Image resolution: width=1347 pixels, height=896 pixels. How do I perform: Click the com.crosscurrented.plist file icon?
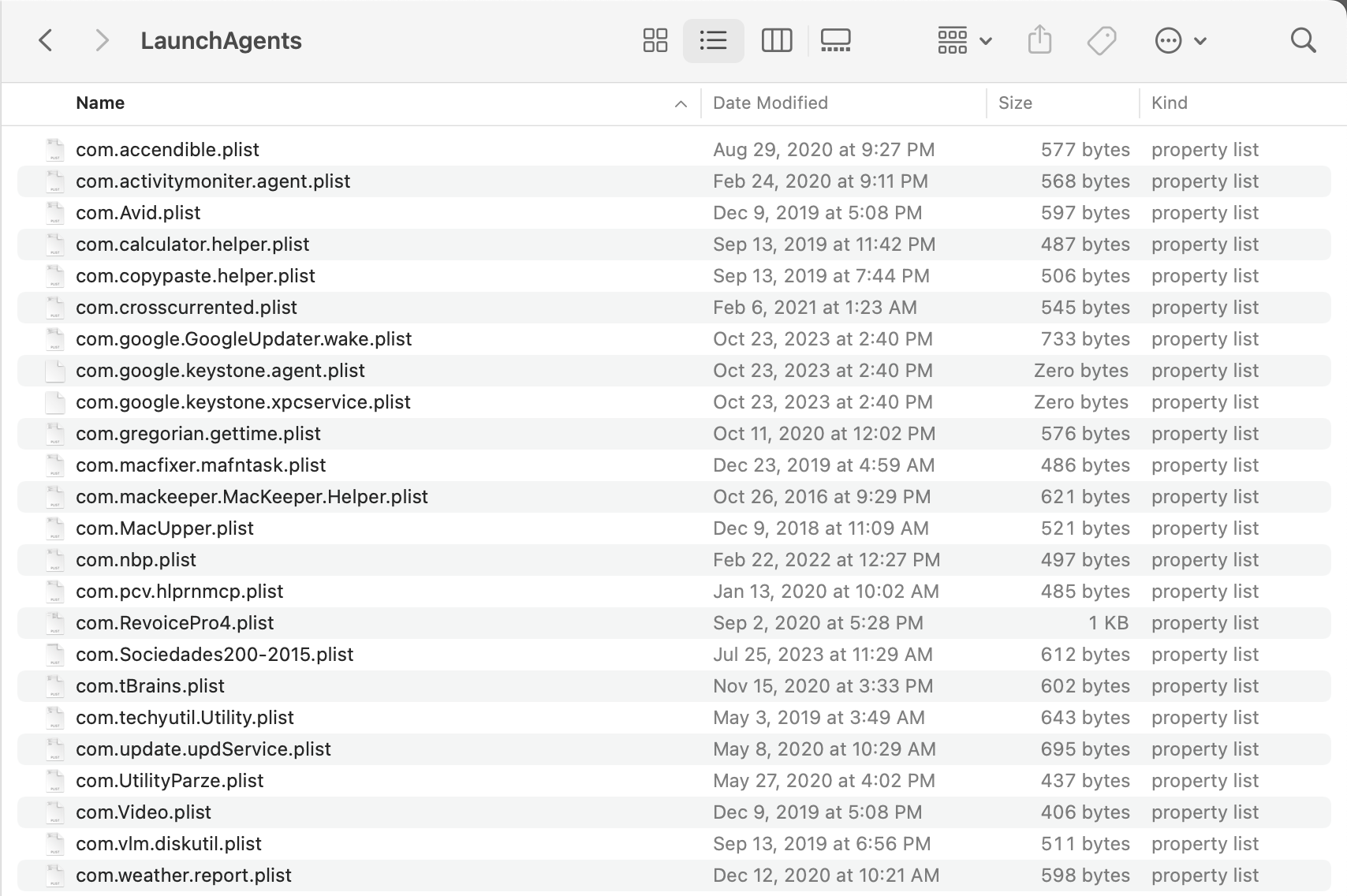pyautogui.click(x=55, y=308)
